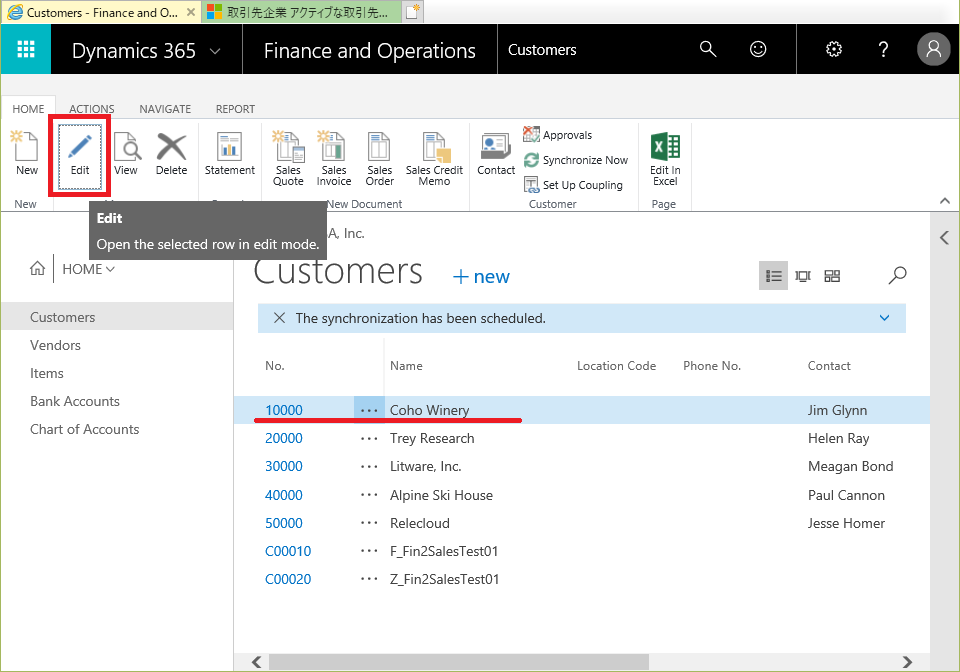Open customer number C00020 link
This screenshot has height=672, width=960.
tap(288, 580)
